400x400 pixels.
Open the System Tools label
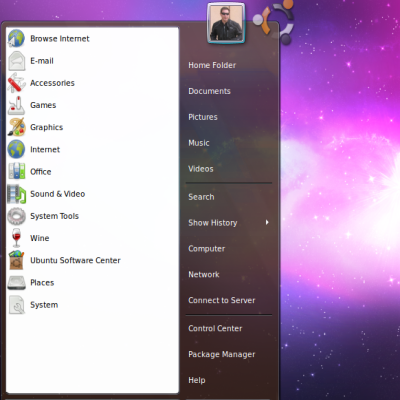[54, 216]
